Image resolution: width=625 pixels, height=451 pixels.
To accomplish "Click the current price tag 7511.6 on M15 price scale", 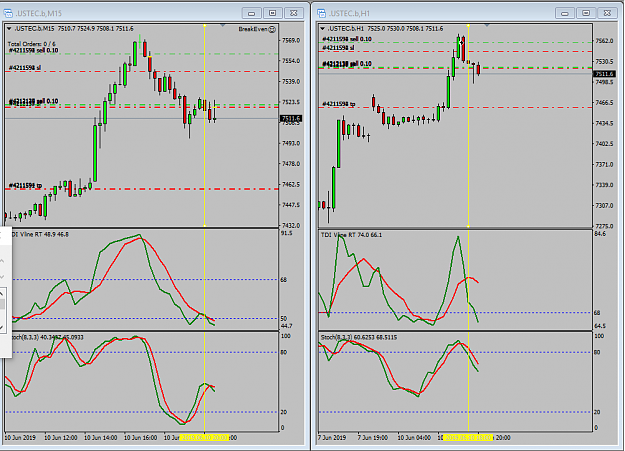I will 291,118.
